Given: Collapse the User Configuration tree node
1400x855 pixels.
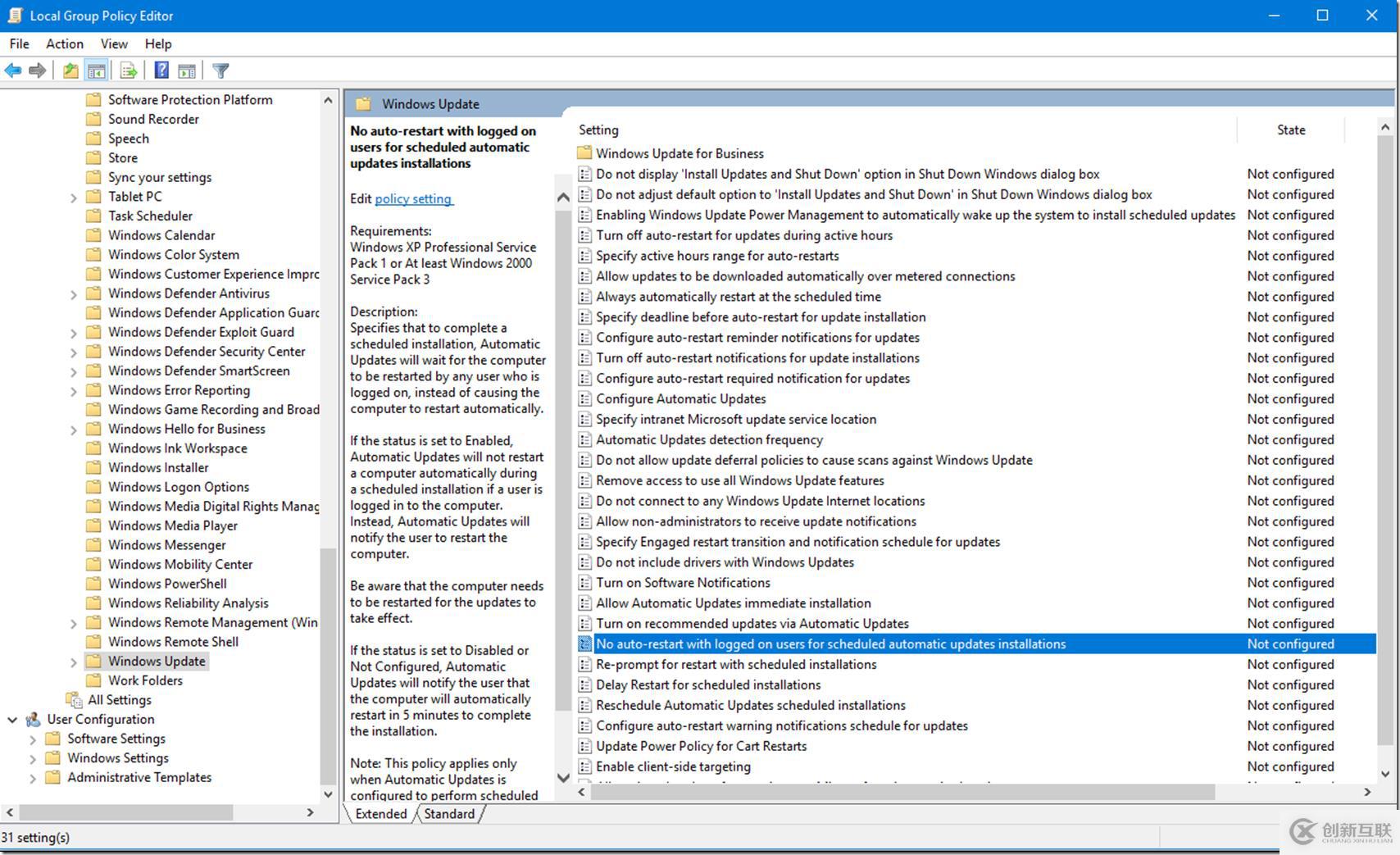Looking at the screenshot, I should (12, 720).
